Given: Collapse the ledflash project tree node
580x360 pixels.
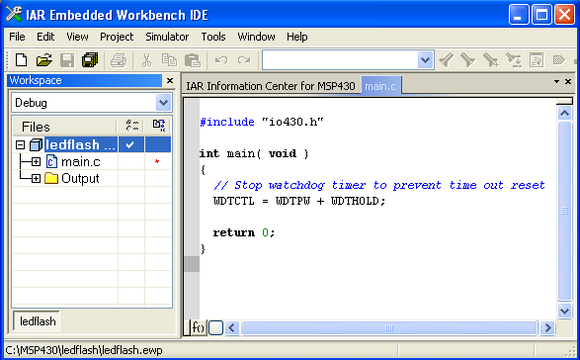Looking at the screenshot, I should point(21,145).
